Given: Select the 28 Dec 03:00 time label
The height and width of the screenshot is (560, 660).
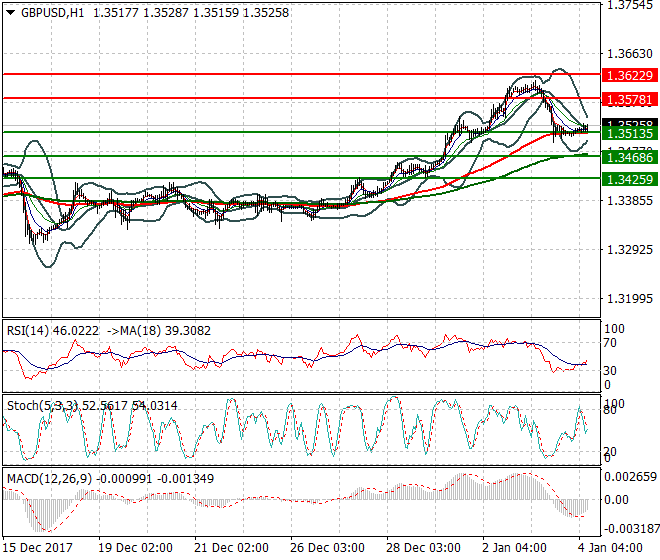Looking at the screenshot, I should point(423,548).
